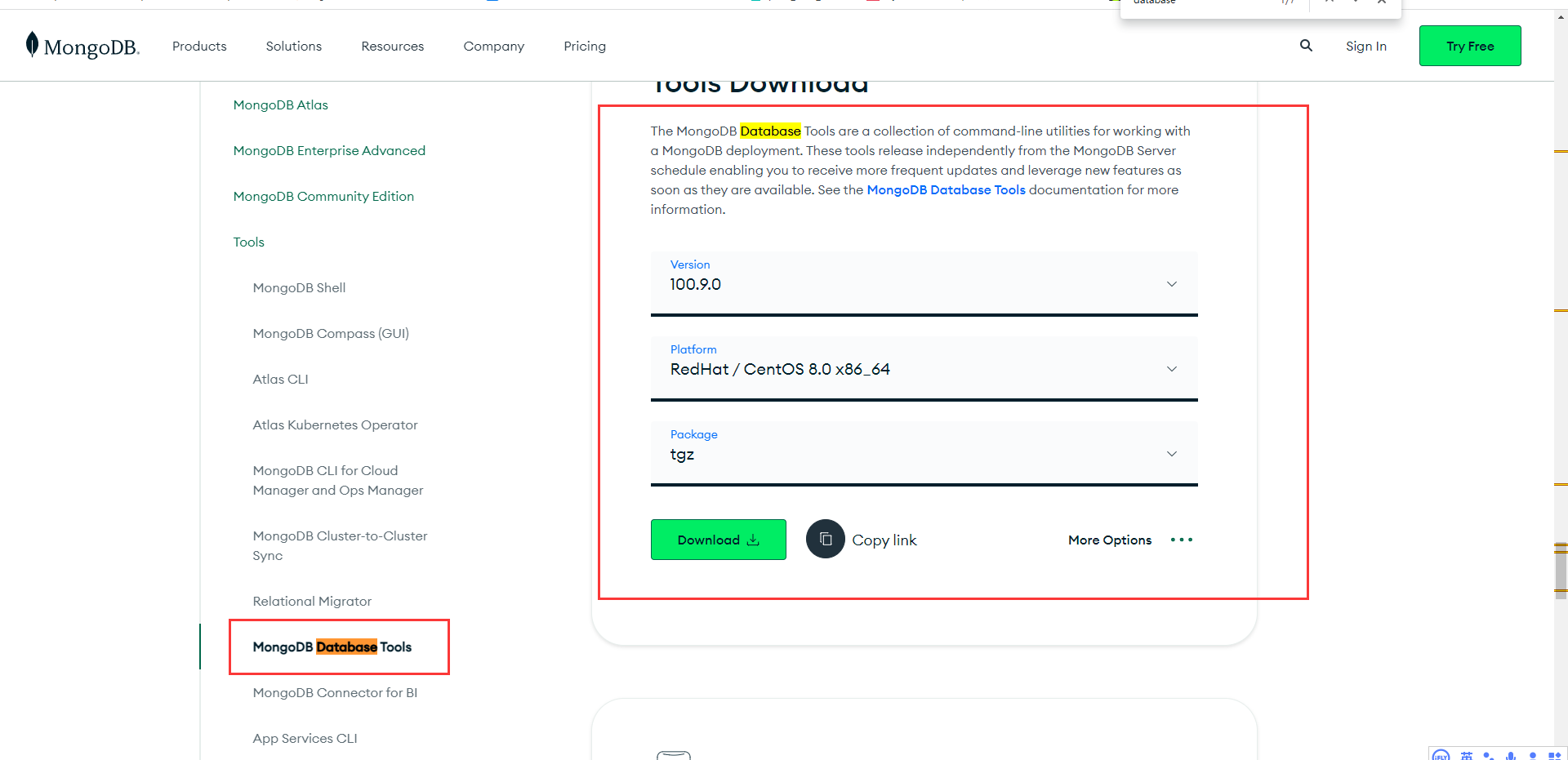Click the Tools sidebar heading
The height and width of the screenshot is (760, 1568).
click(x=249, y=242)
